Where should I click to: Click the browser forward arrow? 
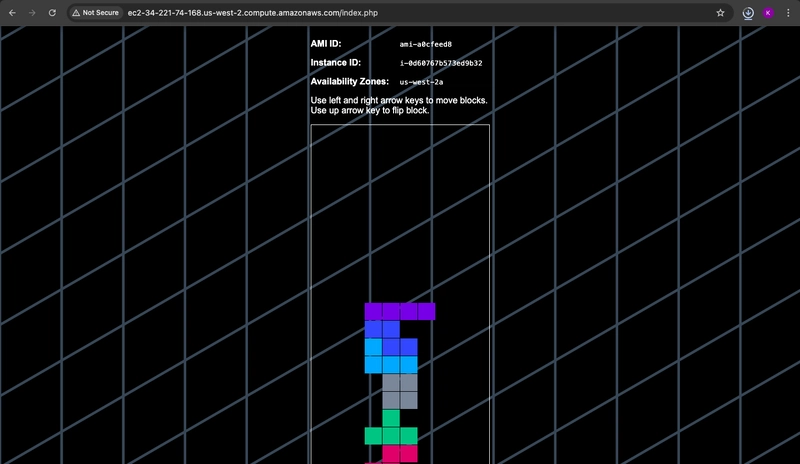coord(32,13)
